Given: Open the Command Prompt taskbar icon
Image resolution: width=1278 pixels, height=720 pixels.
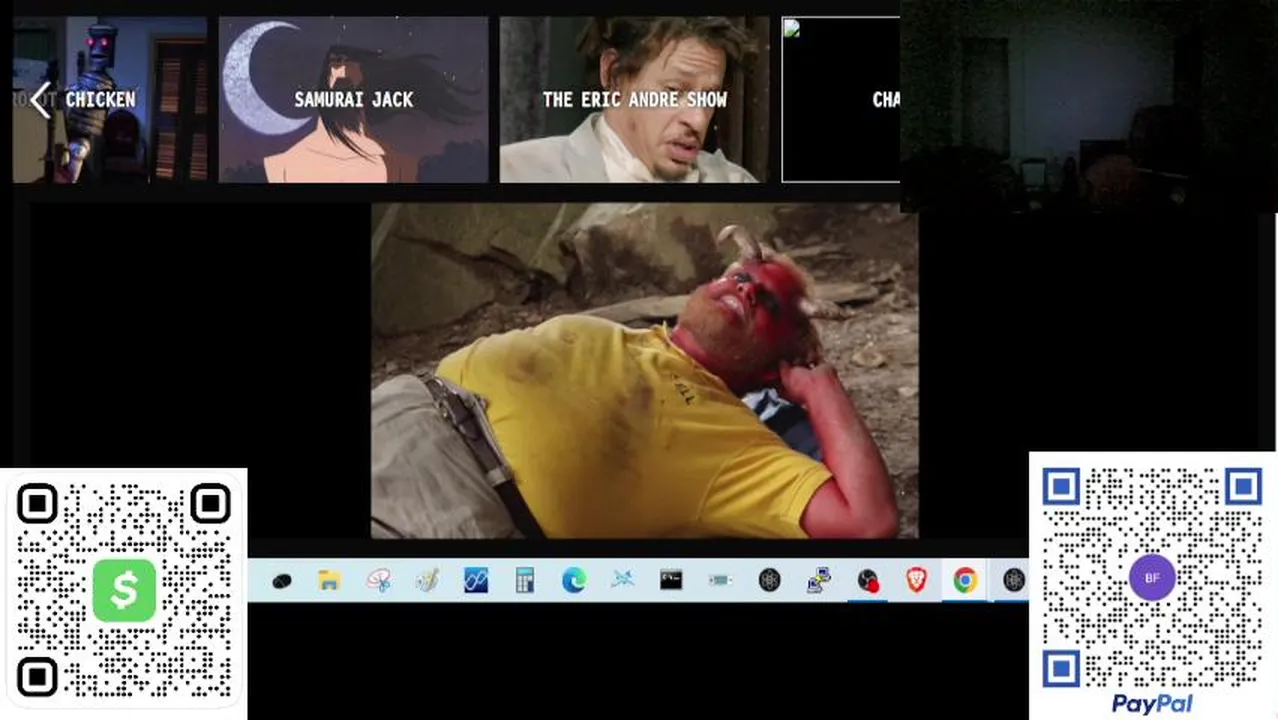Looking at the screenshot, I should (x=671, y=580).
